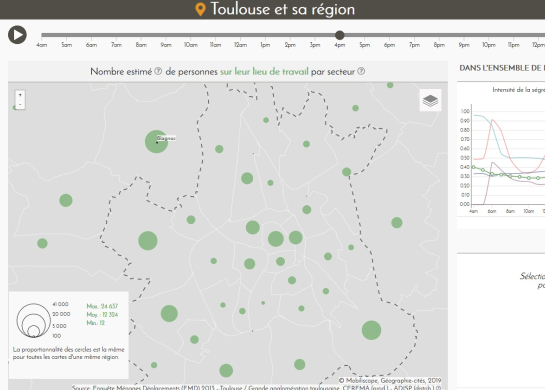Click the green curve on segregation chart

tap(510, 176)
